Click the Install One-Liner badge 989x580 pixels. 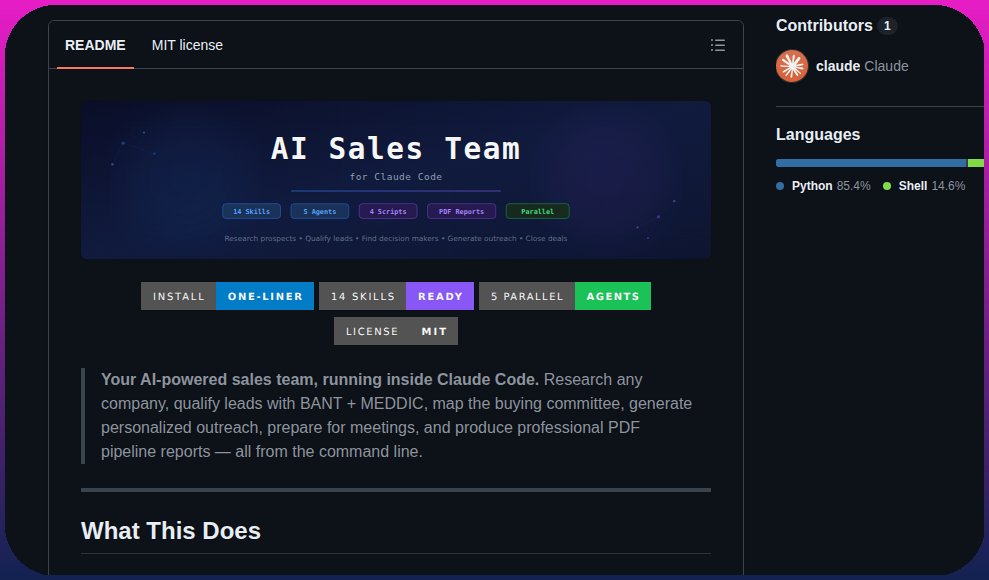coord(227,296)
